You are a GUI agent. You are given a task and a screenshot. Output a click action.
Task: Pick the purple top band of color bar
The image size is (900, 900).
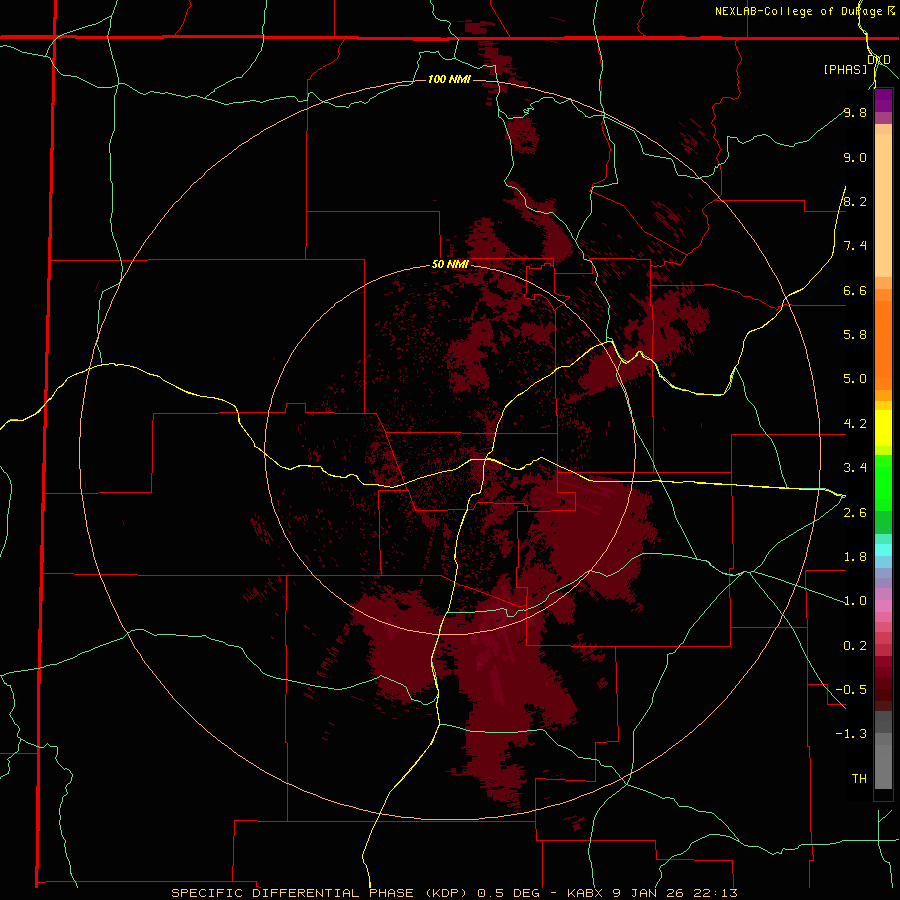[x=883, y=99]
